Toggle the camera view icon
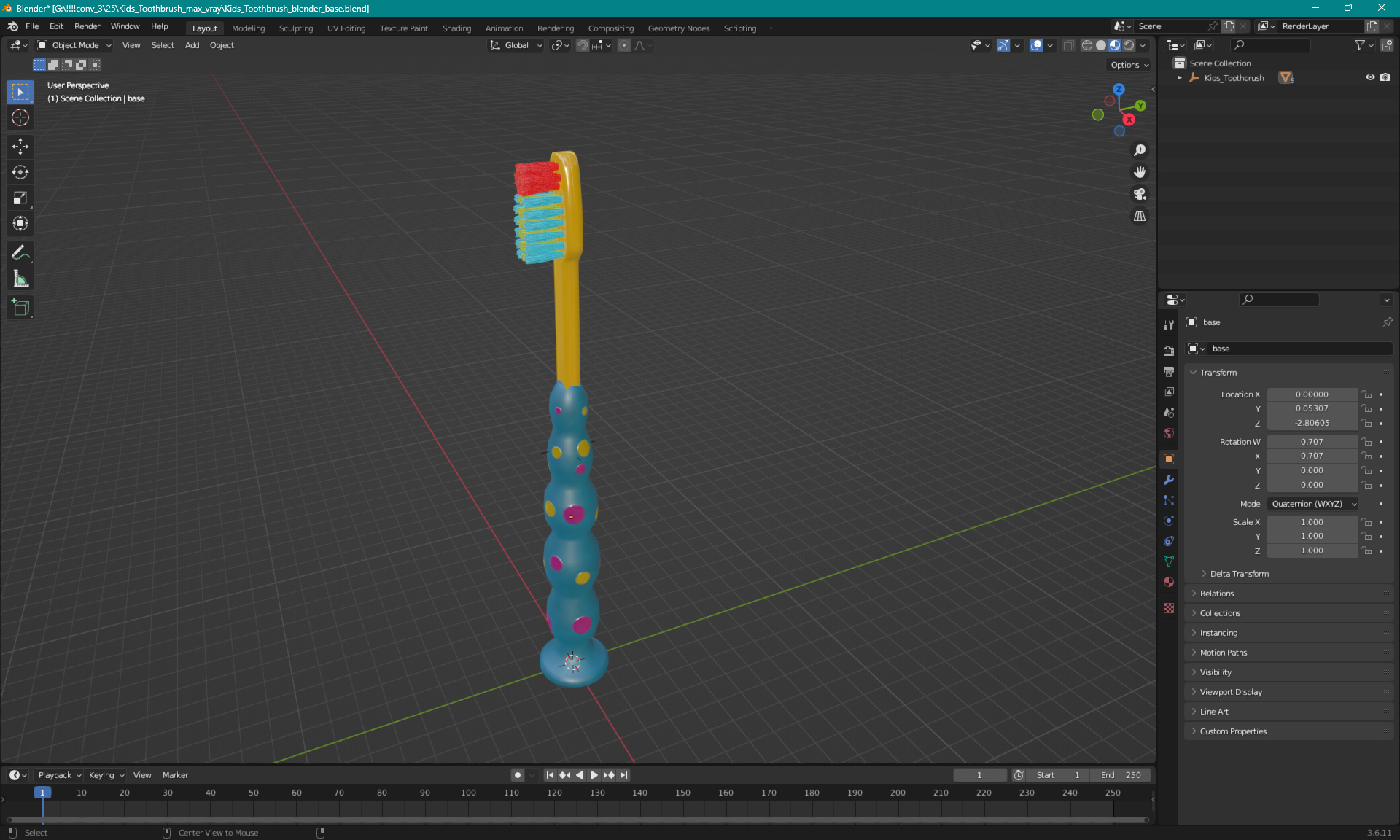Screen dimensions: 1400x840 [1140, 194]
